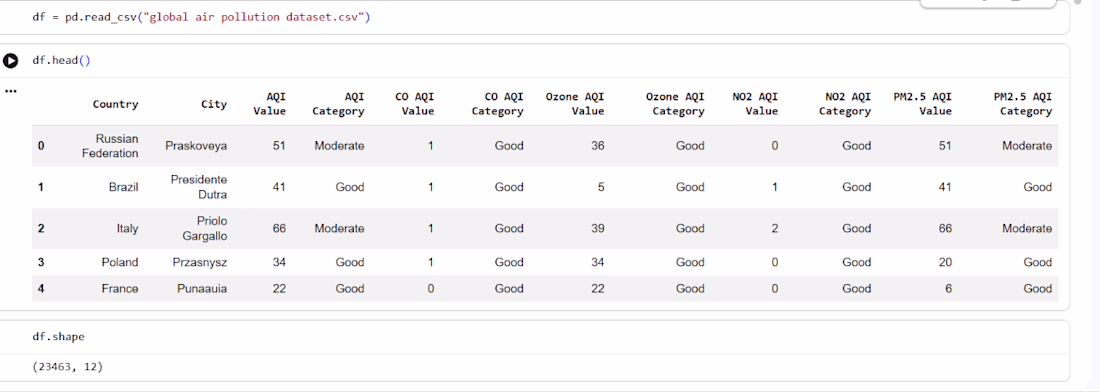Click the Ozone AQI Value header

point(575,104)
